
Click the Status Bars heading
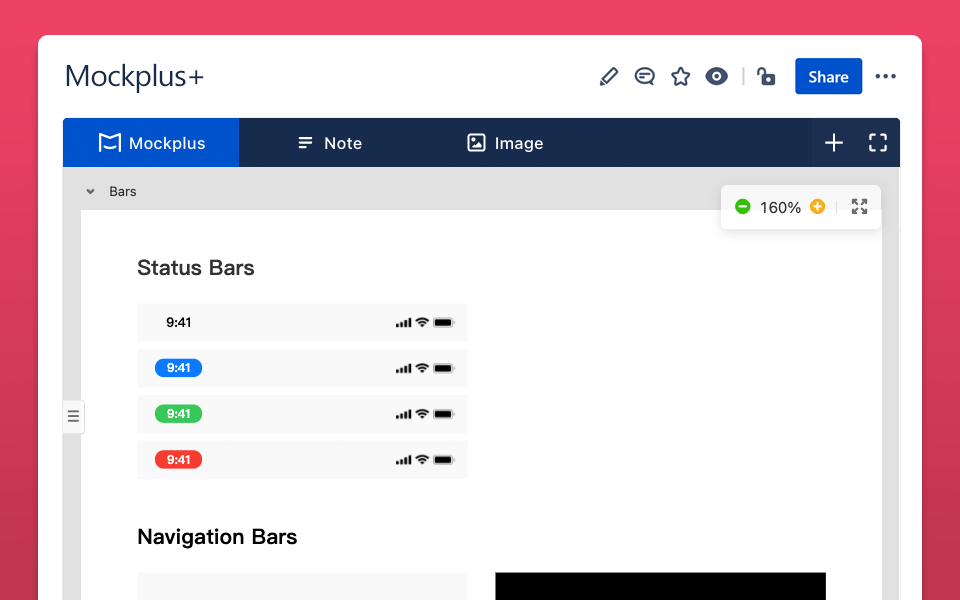coord(195,268)
